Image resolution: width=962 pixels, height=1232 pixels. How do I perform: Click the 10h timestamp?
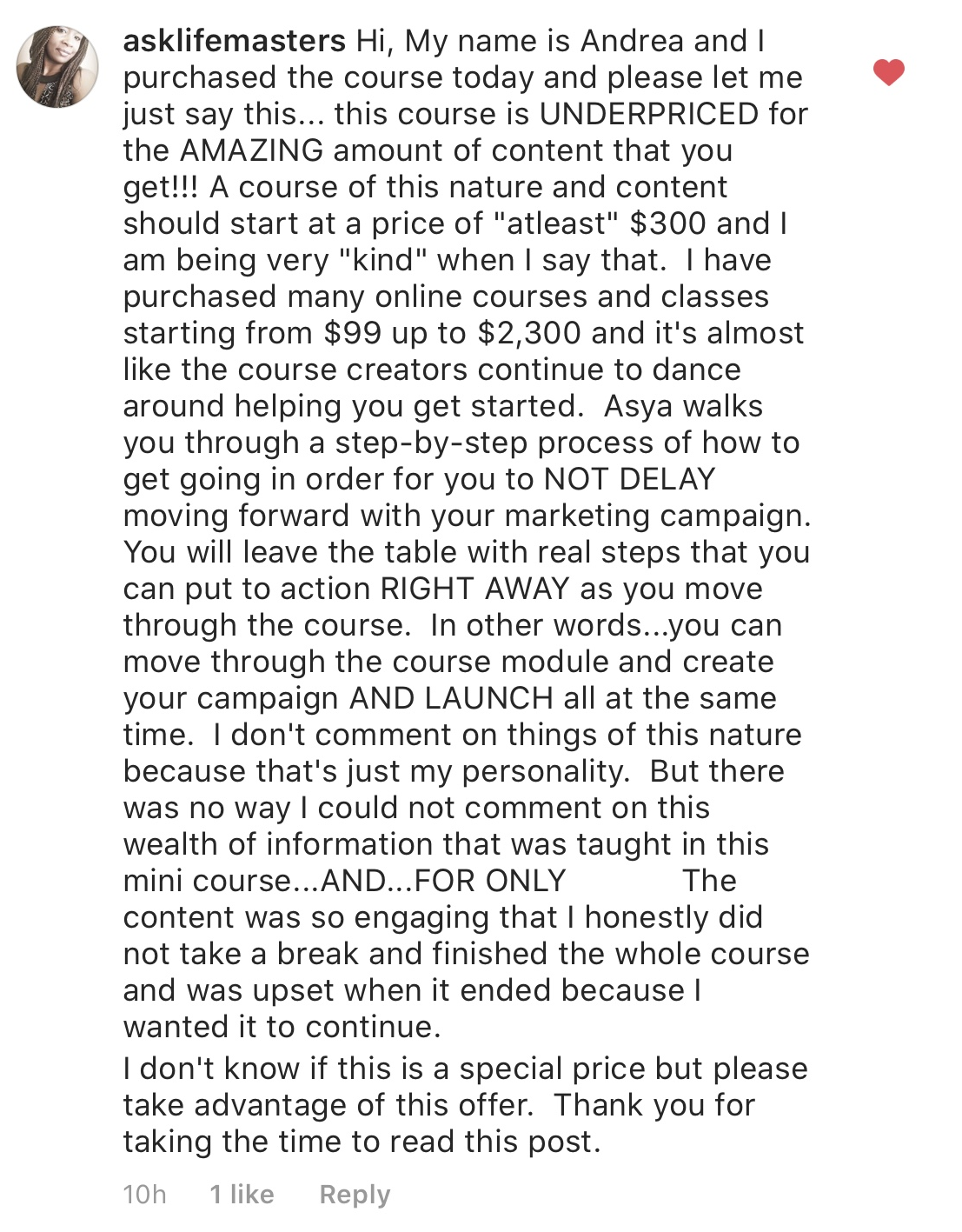tap(144, 1195)
